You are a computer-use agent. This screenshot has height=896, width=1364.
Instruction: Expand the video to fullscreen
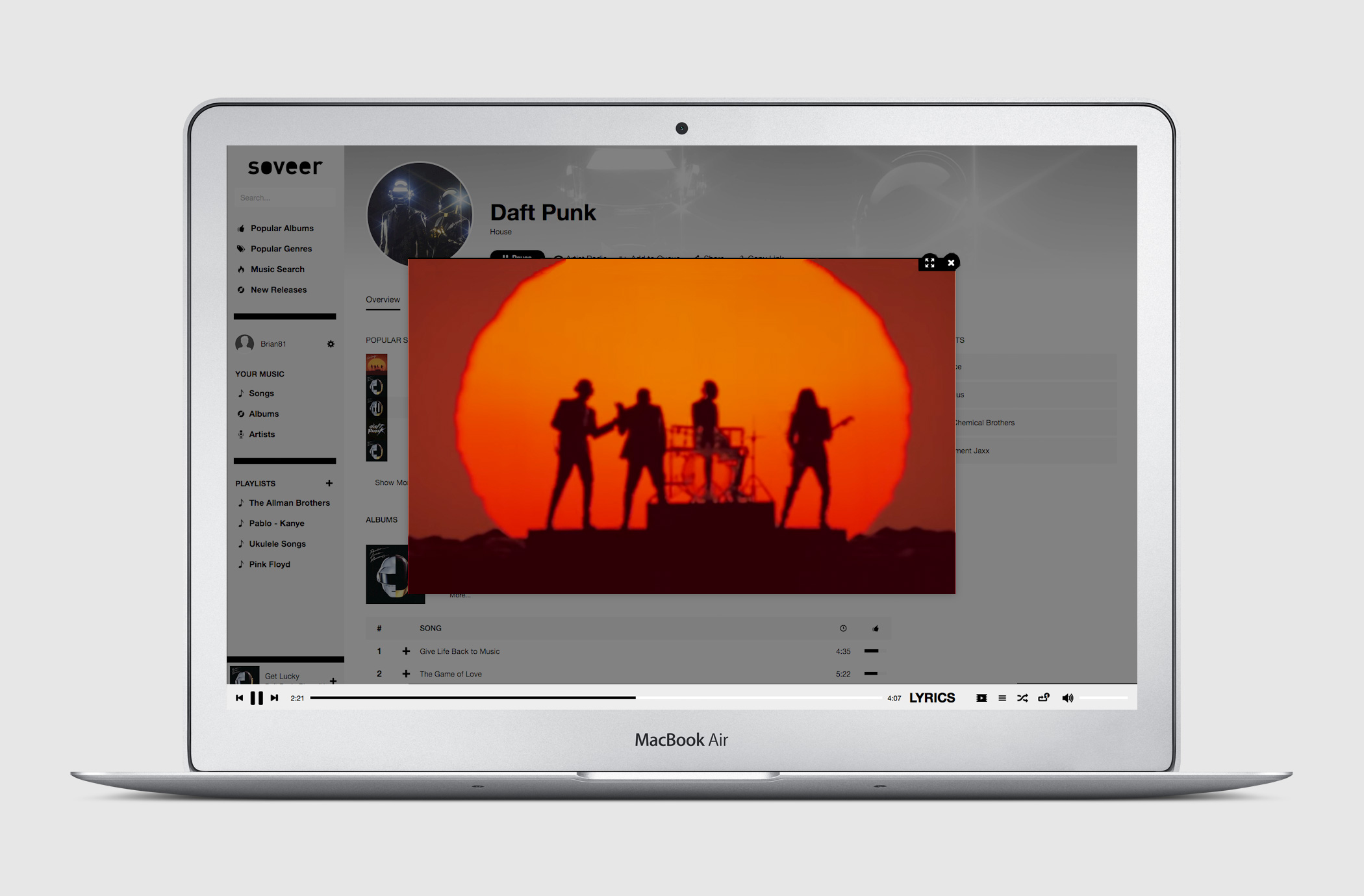tap(929, 263)
